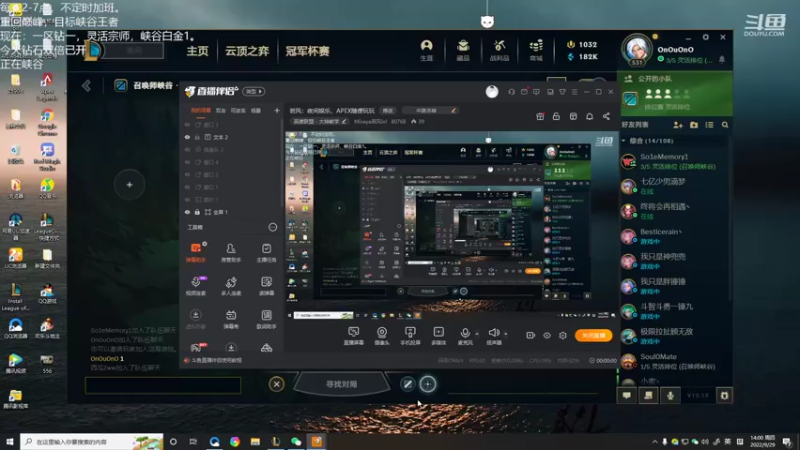Show hidden icons arrow in system tray

(655, 442)
